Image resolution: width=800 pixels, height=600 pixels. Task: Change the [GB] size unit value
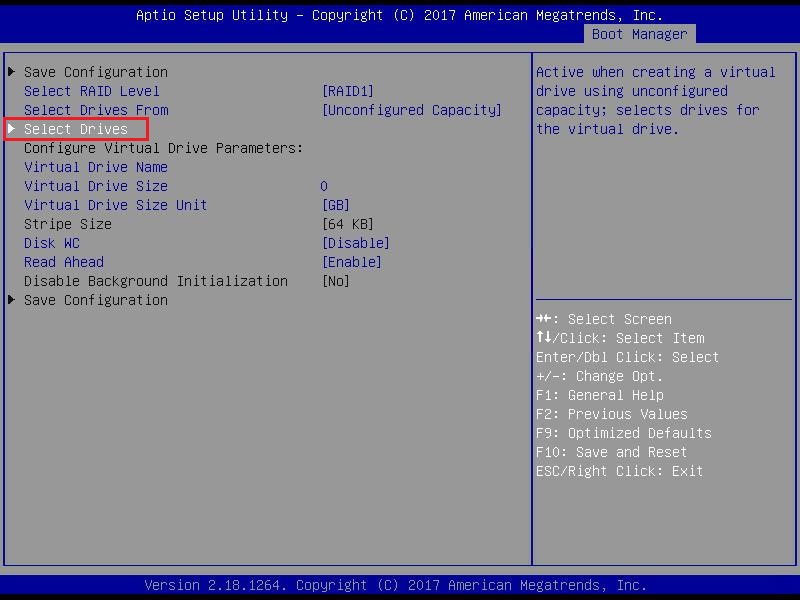pyautogui.click(x=335, y=205)
